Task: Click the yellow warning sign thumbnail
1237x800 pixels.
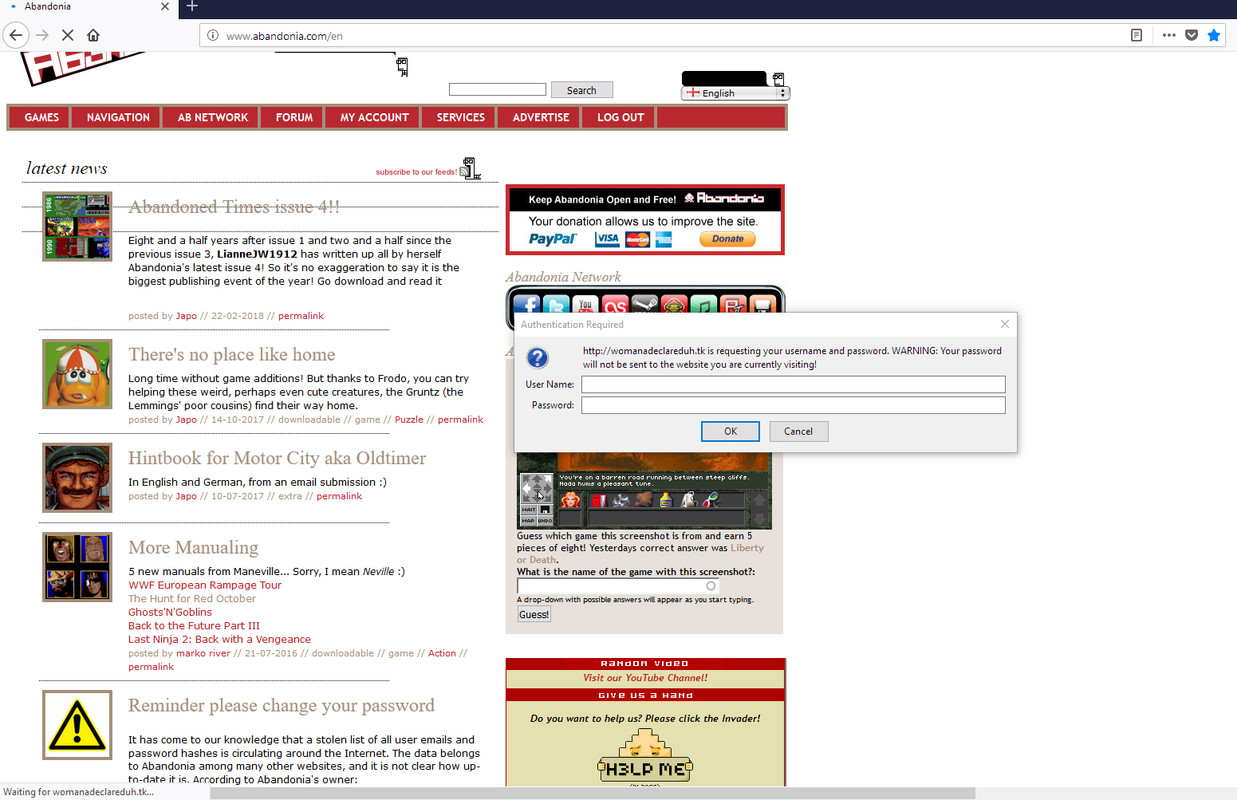Action: click(x=77, y=725)
